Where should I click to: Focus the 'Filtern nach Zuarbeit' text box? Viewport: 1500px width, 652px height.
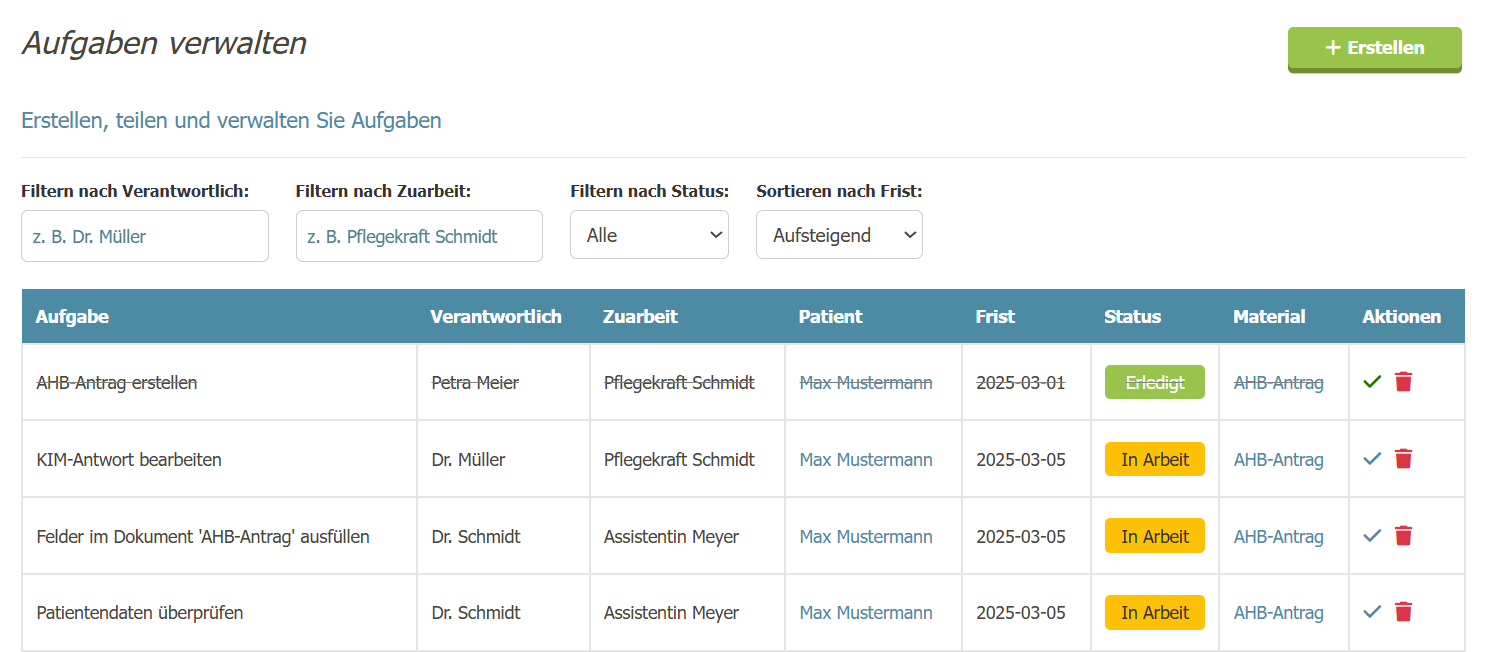(x=419, y=236)
